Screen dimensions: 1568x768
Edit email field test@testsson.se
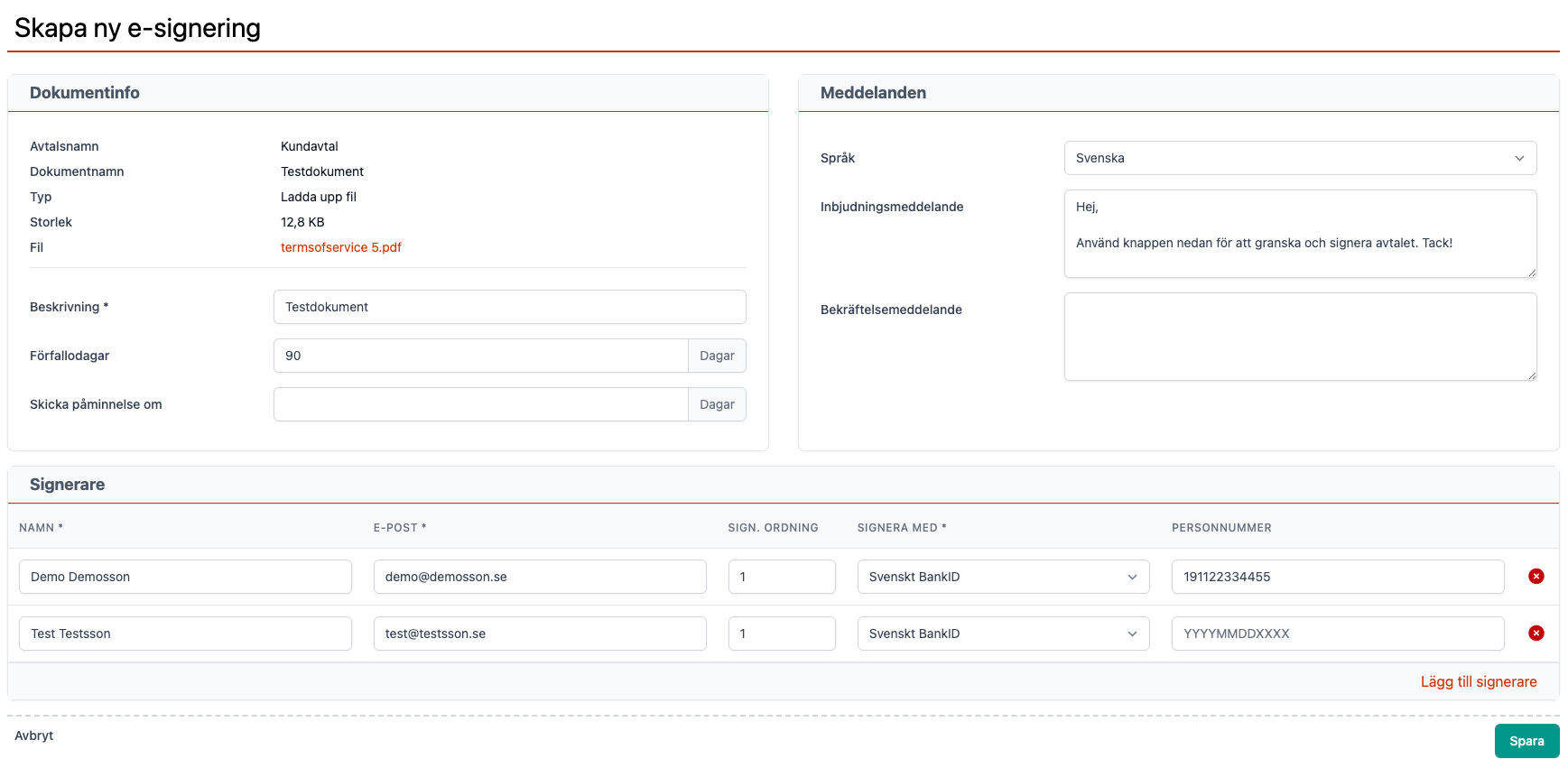coord(540,634)
